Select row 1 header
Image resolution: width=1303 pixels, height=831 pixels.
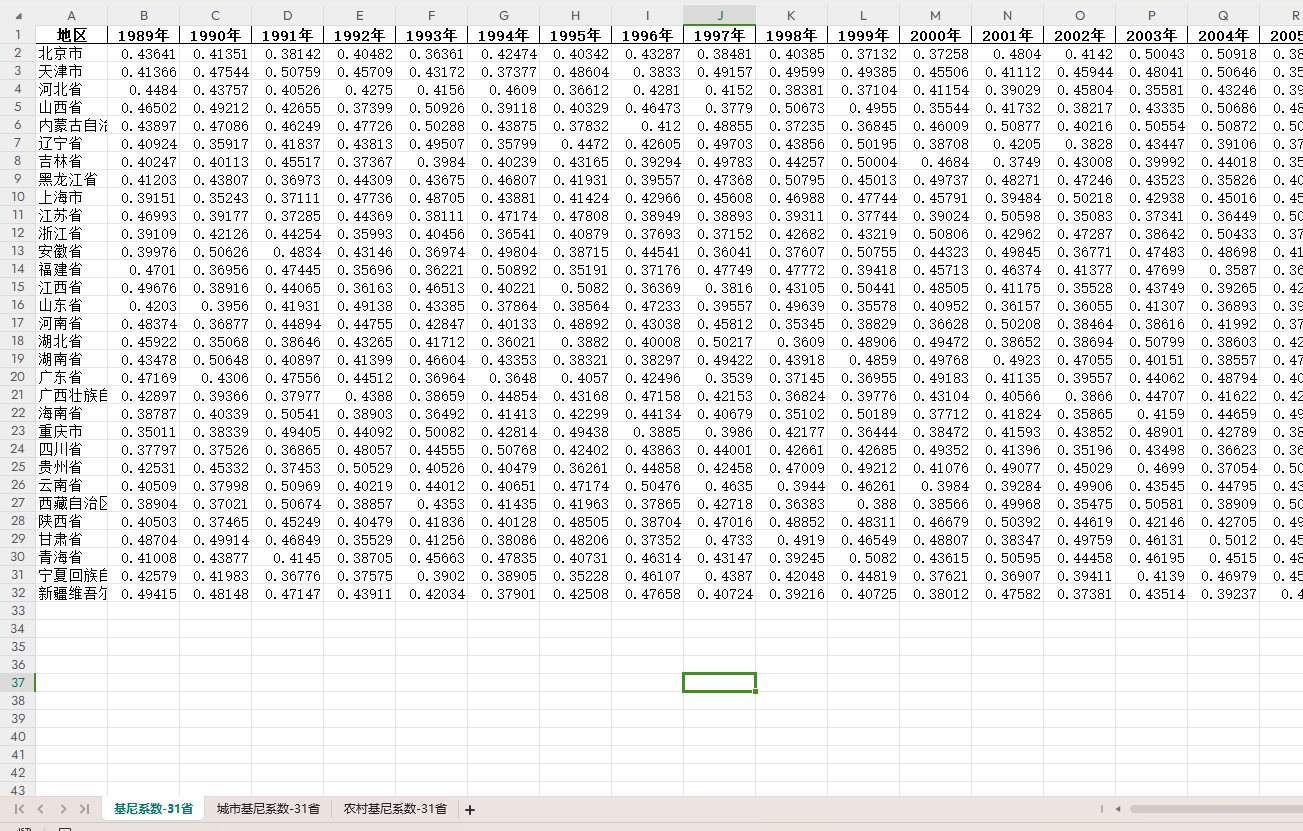tap(17, 34)
